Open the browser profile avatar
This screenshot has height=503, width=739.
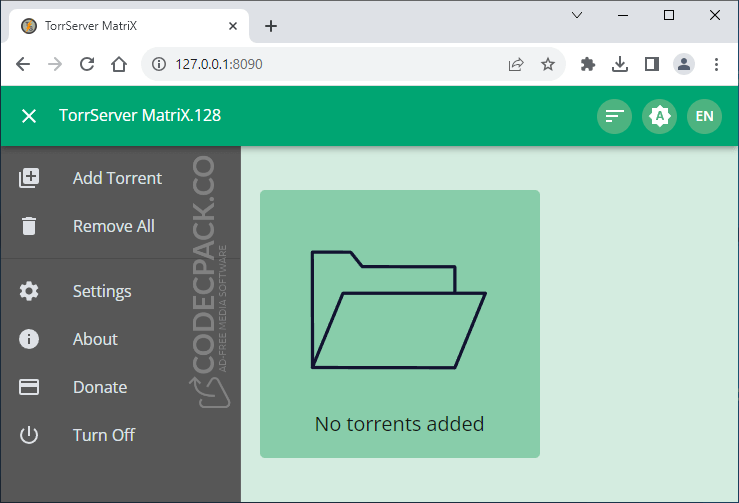pos(684,64)
